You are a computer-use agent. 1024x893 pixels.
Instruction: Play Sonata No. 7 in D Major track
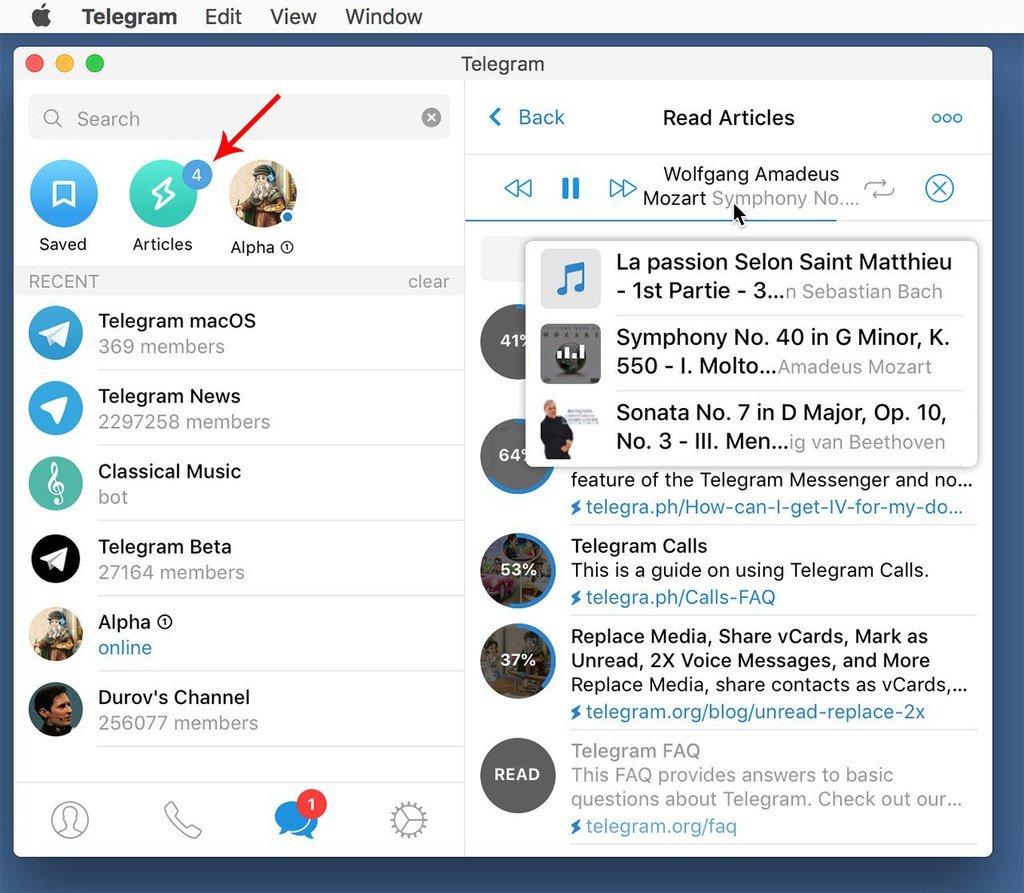(751, 427)
